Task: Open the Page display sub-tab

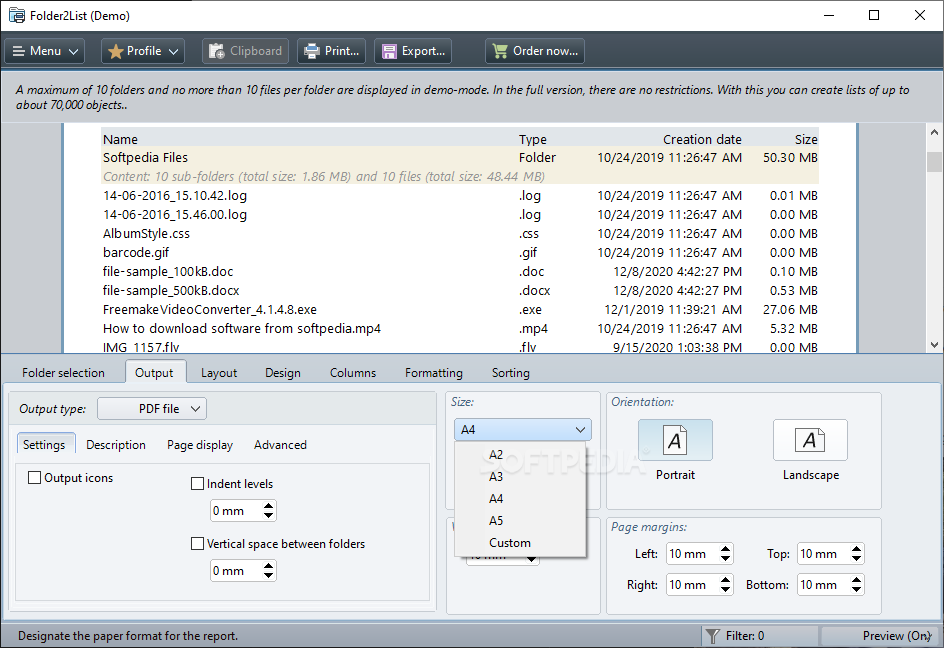Action: pos(200,445)
